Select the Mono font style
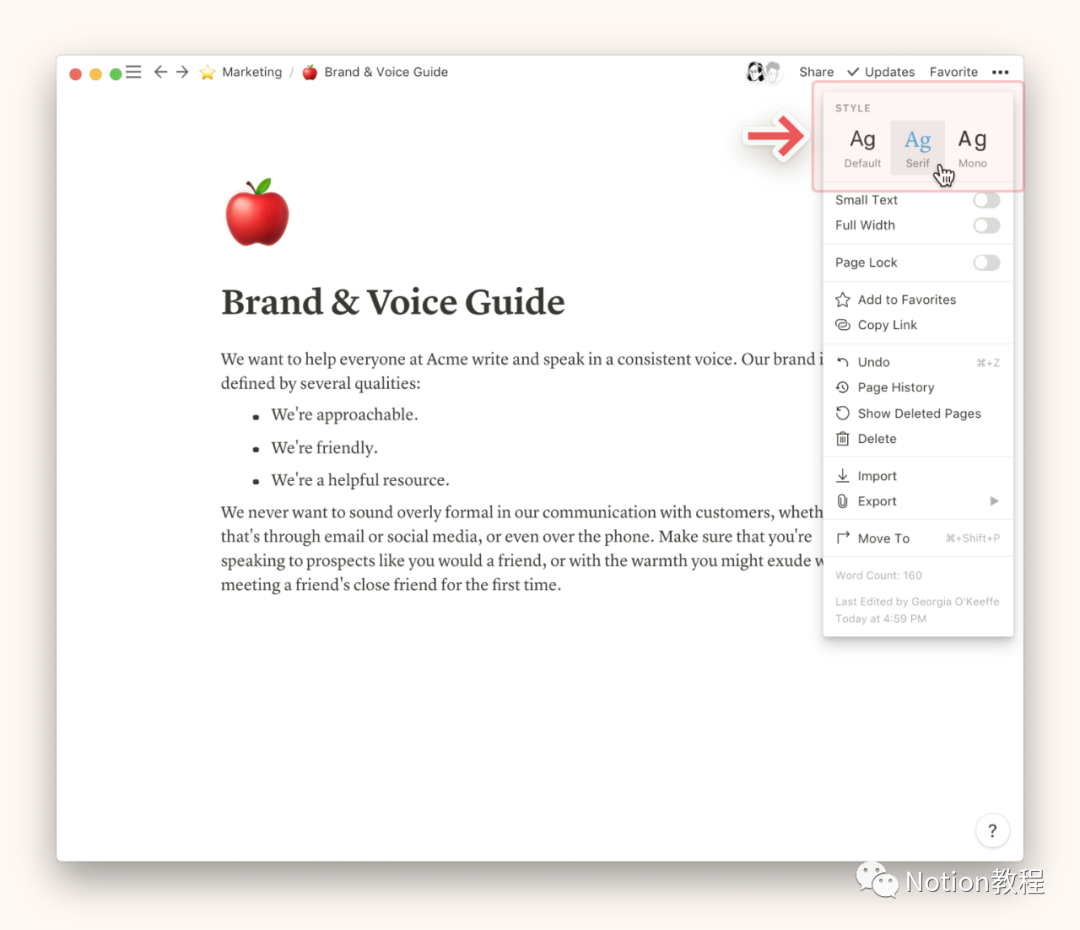The width and height of the screenshot is (1080, 930). 972,147
